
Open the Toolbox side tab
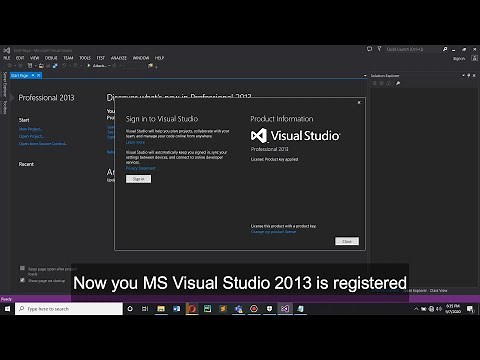[x=5, y=107]
